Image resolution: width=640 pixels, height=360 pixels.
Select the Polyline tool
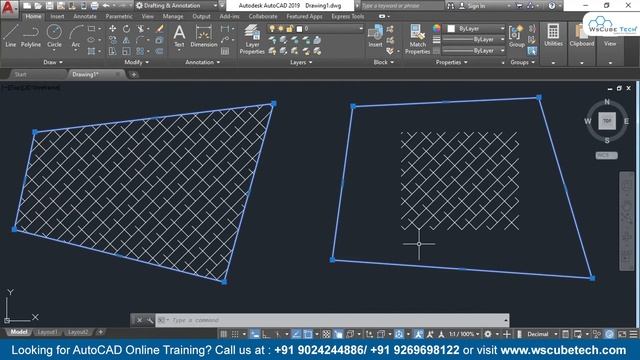pyautogui.click(x=31, y=36)
